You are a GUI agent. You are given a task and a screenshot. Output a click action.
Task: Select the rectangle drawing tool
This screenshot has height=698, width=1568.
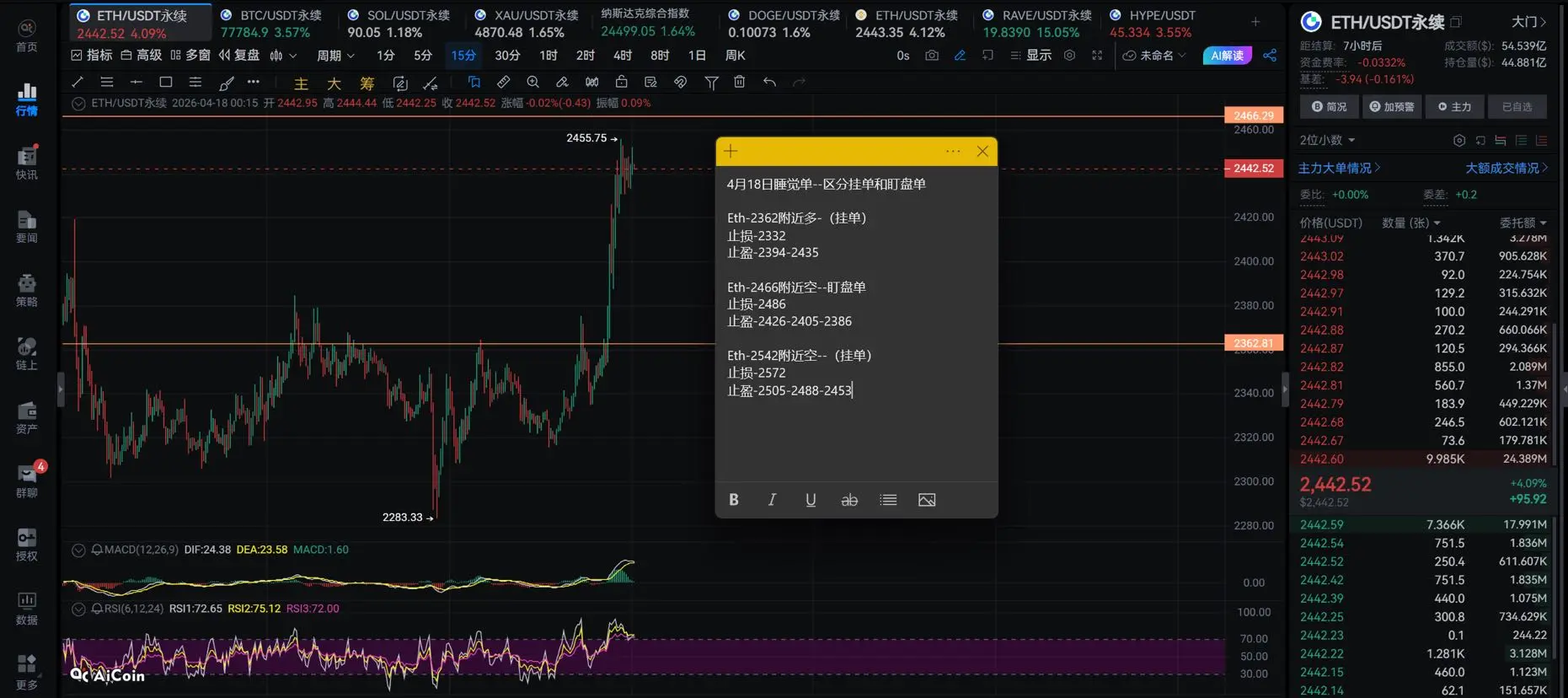(166, 82)
